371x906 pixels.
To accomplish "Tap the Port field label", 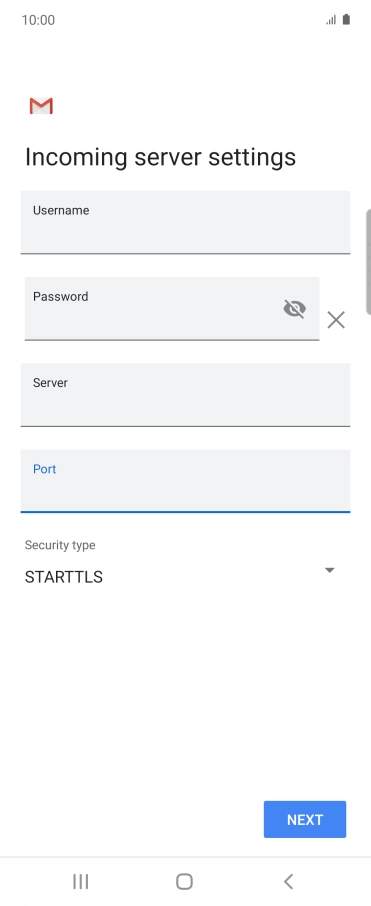I will 44,469.
